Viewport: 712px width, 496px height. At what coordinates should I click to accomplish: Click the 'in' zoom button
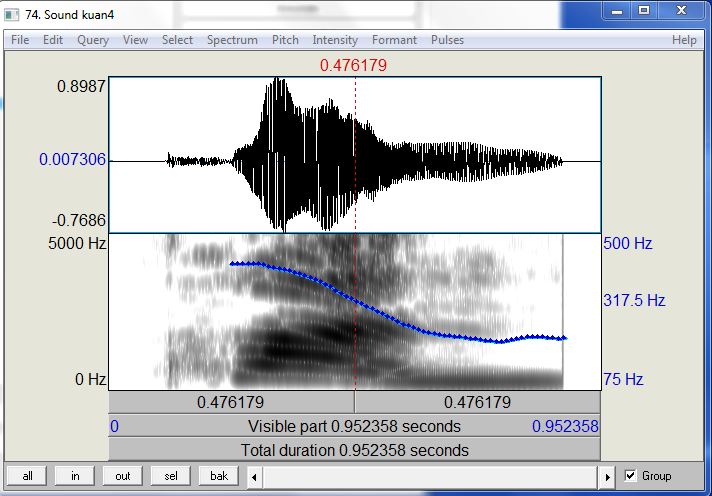pyautogui.click(x=75, y=476)
